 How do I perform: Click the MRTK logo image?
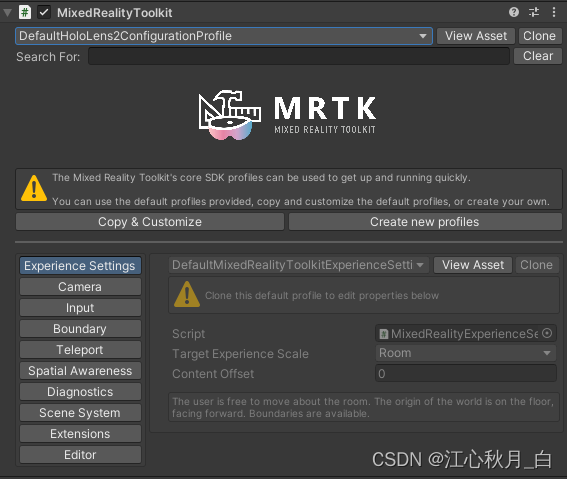click(287, 115)
